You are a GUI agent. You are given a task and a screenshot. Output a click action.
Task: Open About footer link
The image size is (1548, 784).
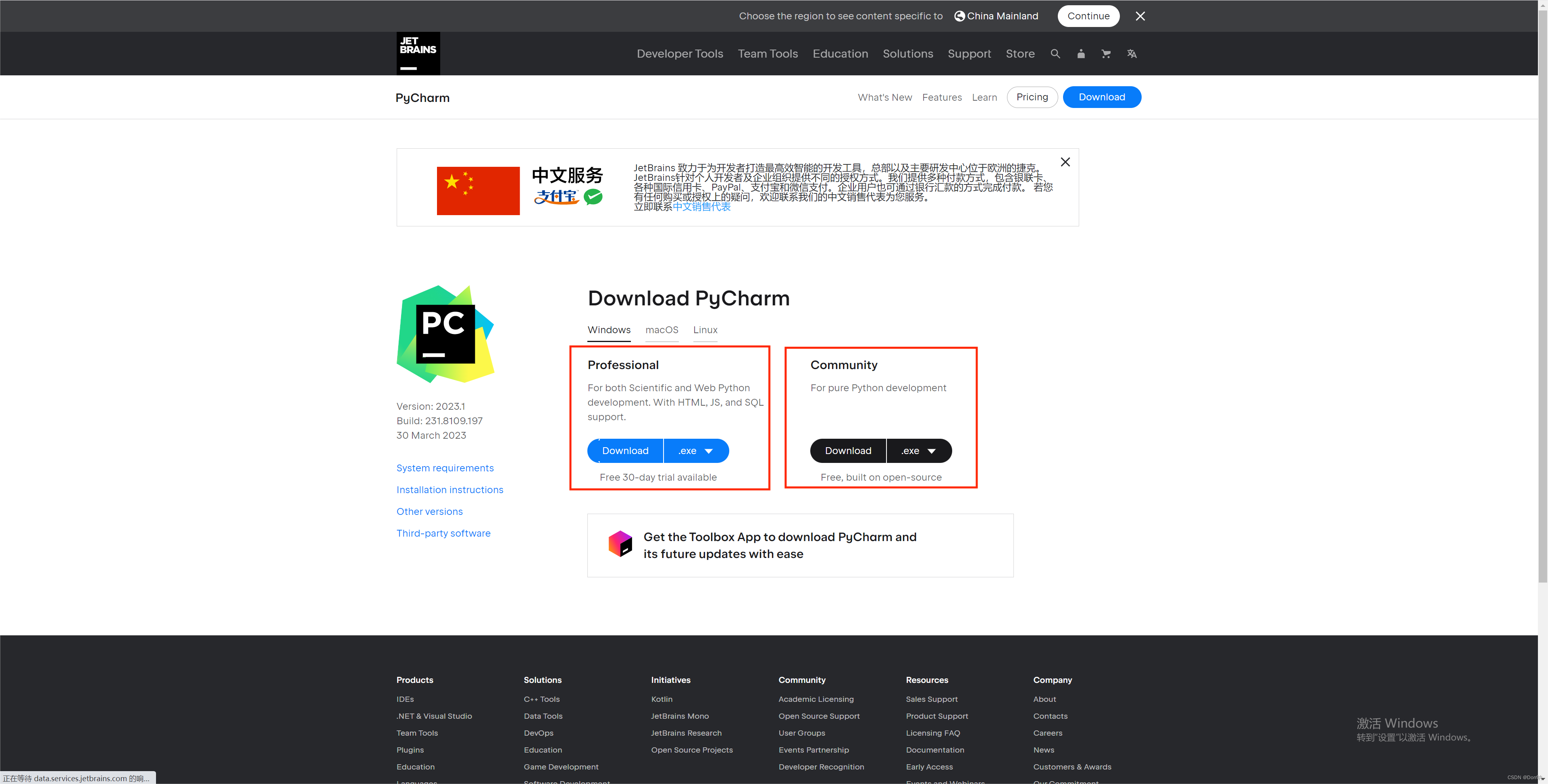click(x=1044, y=699)
